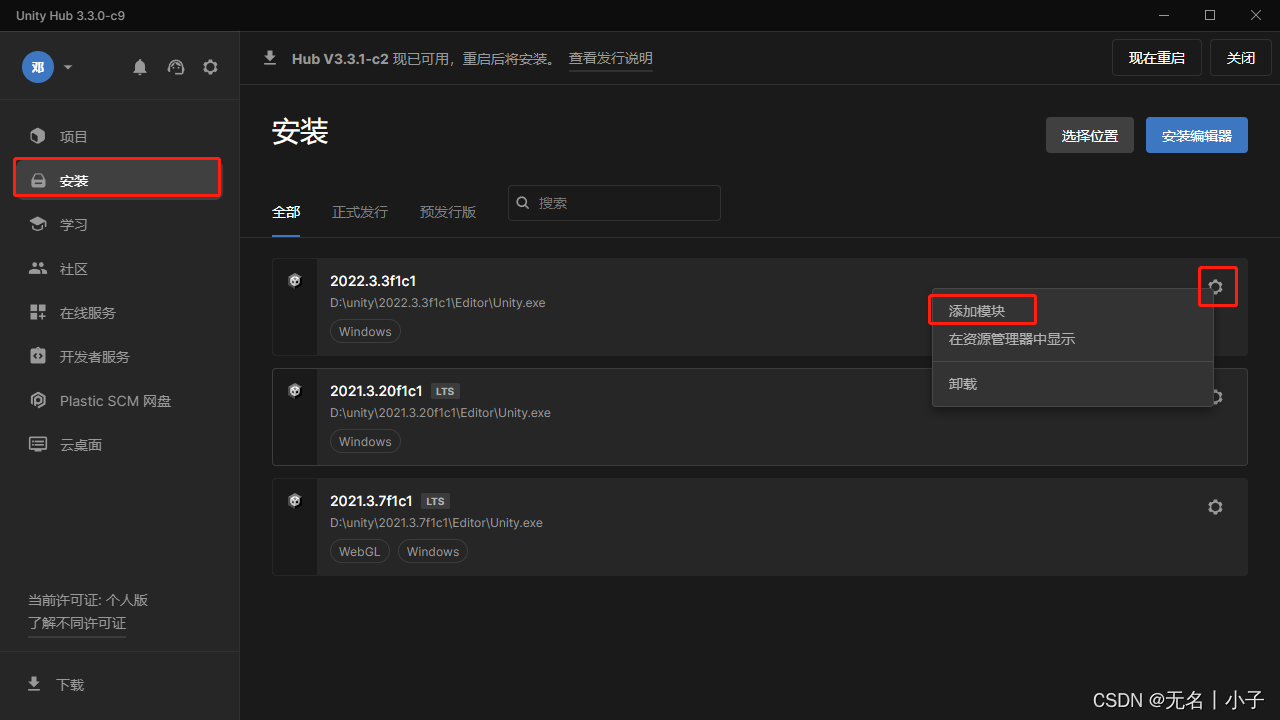Open Unity Hub preferences via gear icon
Viewport: 1280px width, 720px height.
(210, 67)
